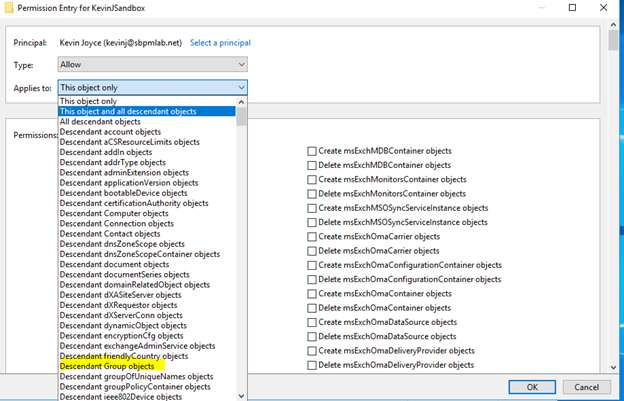Select This object and all descendant objects
The height and width of the screenshot is (401, 624).
[147, 111]
